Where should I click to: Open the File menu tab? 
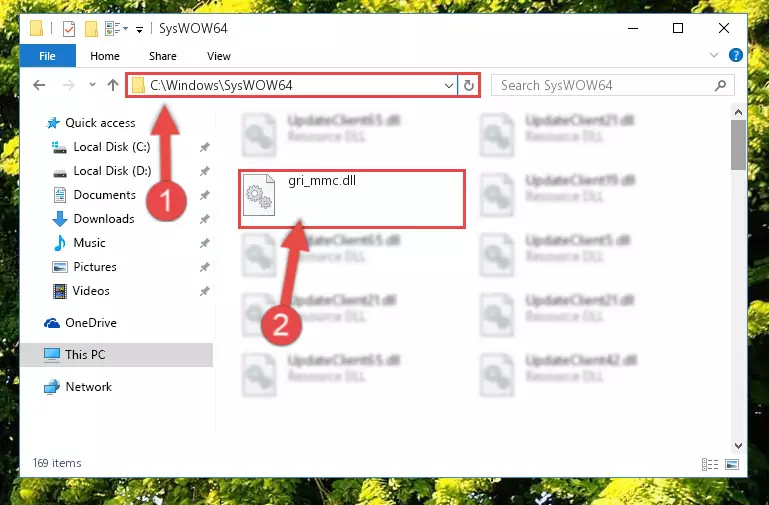(48, 56)
